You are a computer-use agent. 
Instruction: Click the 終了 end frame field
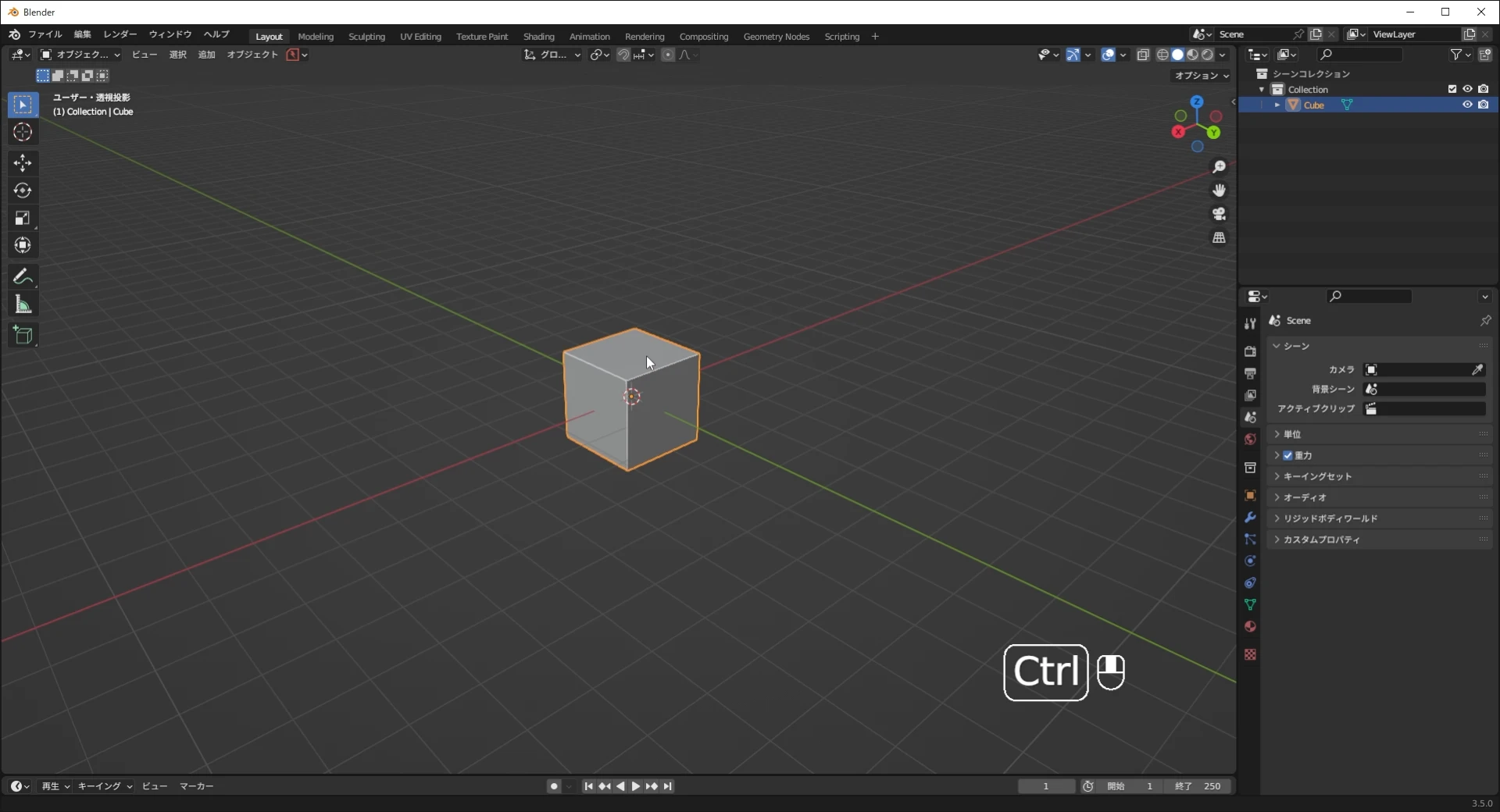click(1198, 786)
